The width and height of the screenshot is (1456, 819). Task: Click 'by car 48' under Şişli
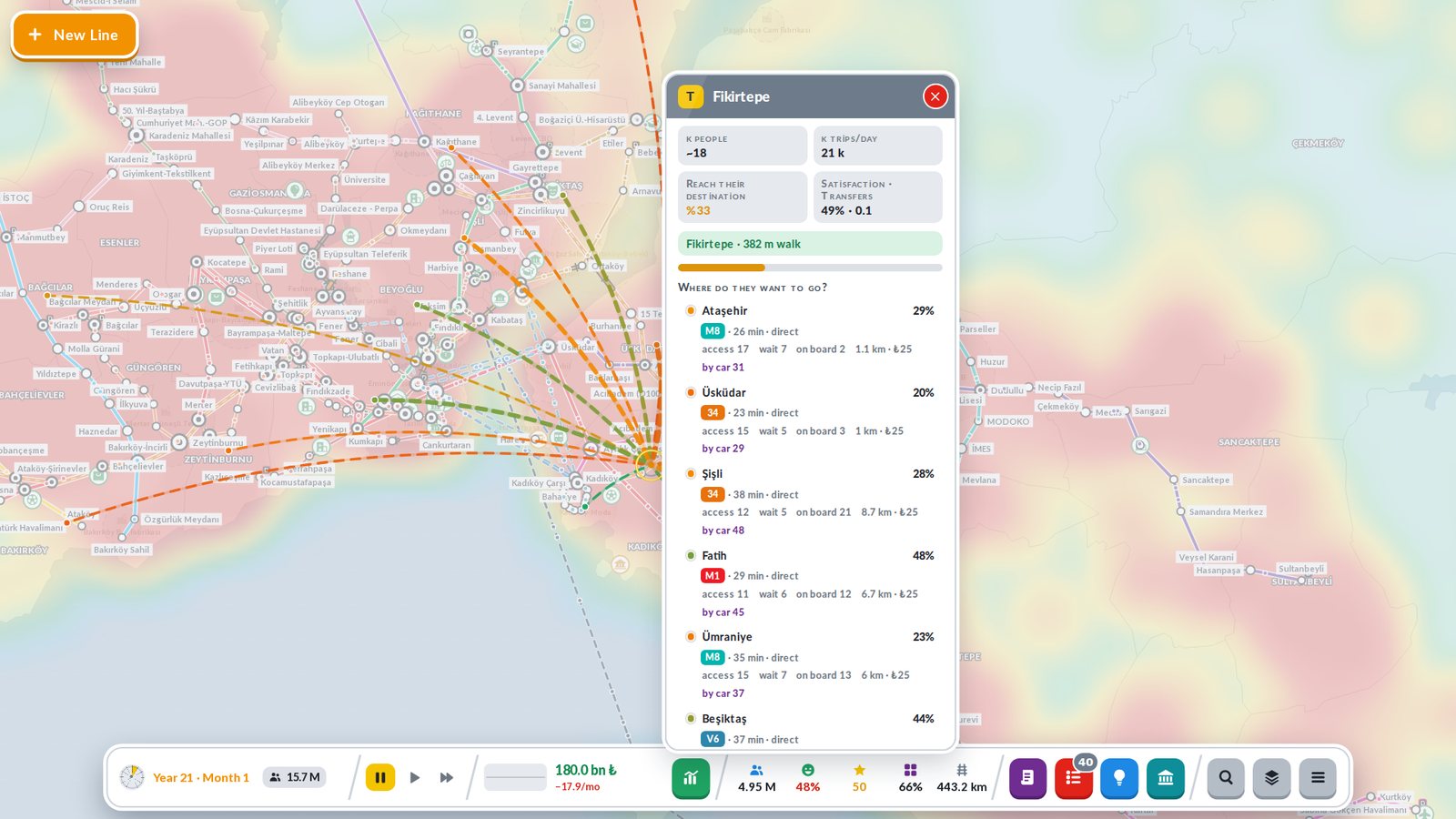click(723, 531)
